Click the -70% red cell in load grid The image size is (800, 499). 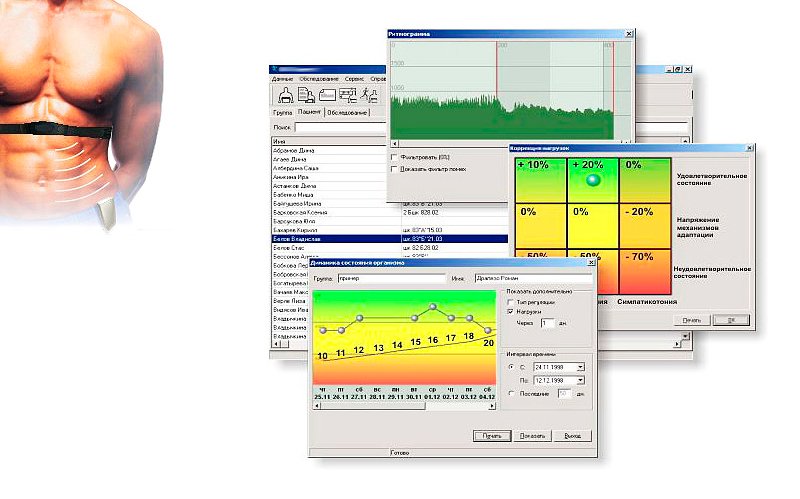click(x=645, y=272)
